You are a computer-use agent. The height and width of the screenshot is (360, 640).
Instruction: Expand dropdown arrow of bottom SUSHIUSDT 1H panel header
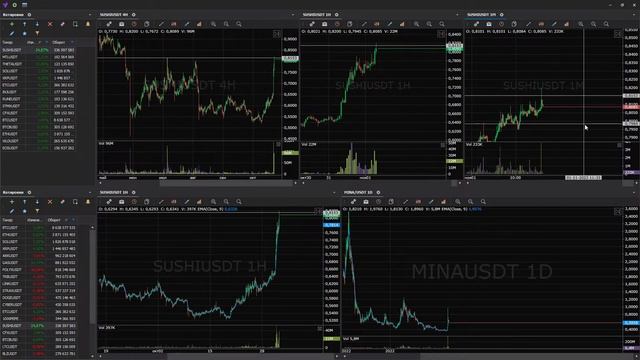[334, 192]
